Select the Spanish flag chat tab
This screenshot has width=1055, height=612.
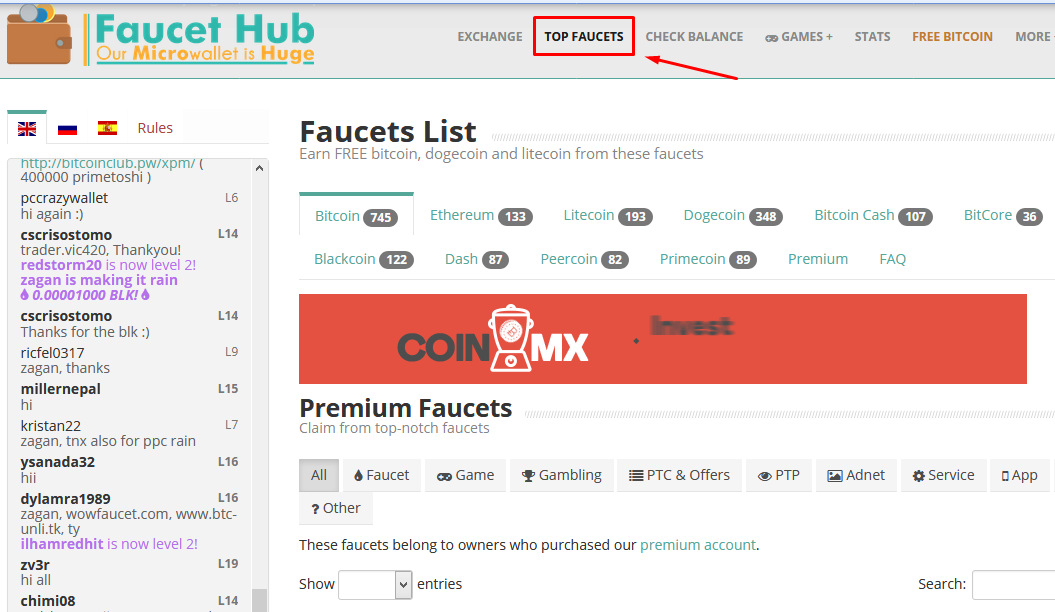(107, 128)
